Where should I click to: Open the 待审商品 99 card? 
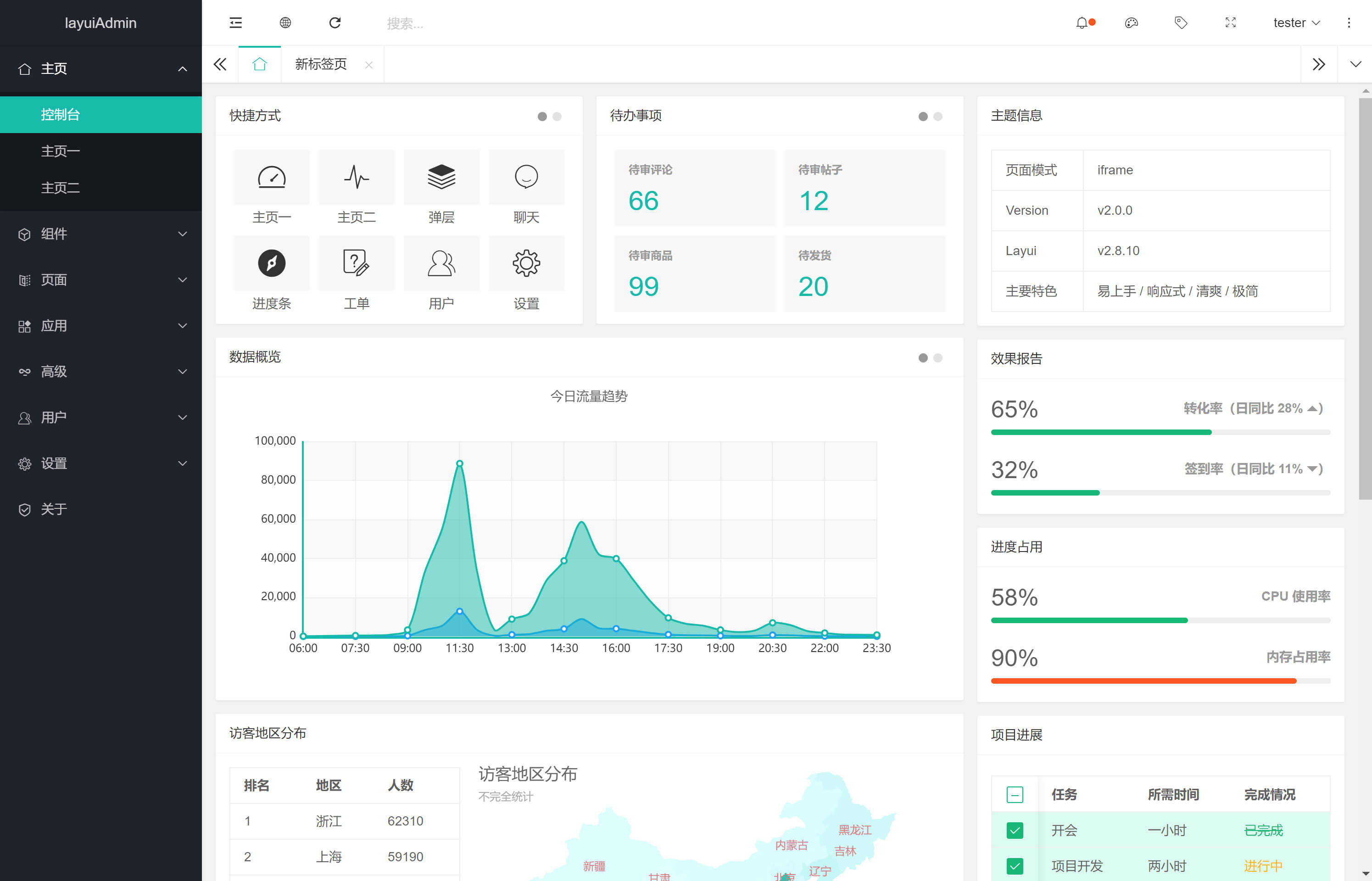695,274
